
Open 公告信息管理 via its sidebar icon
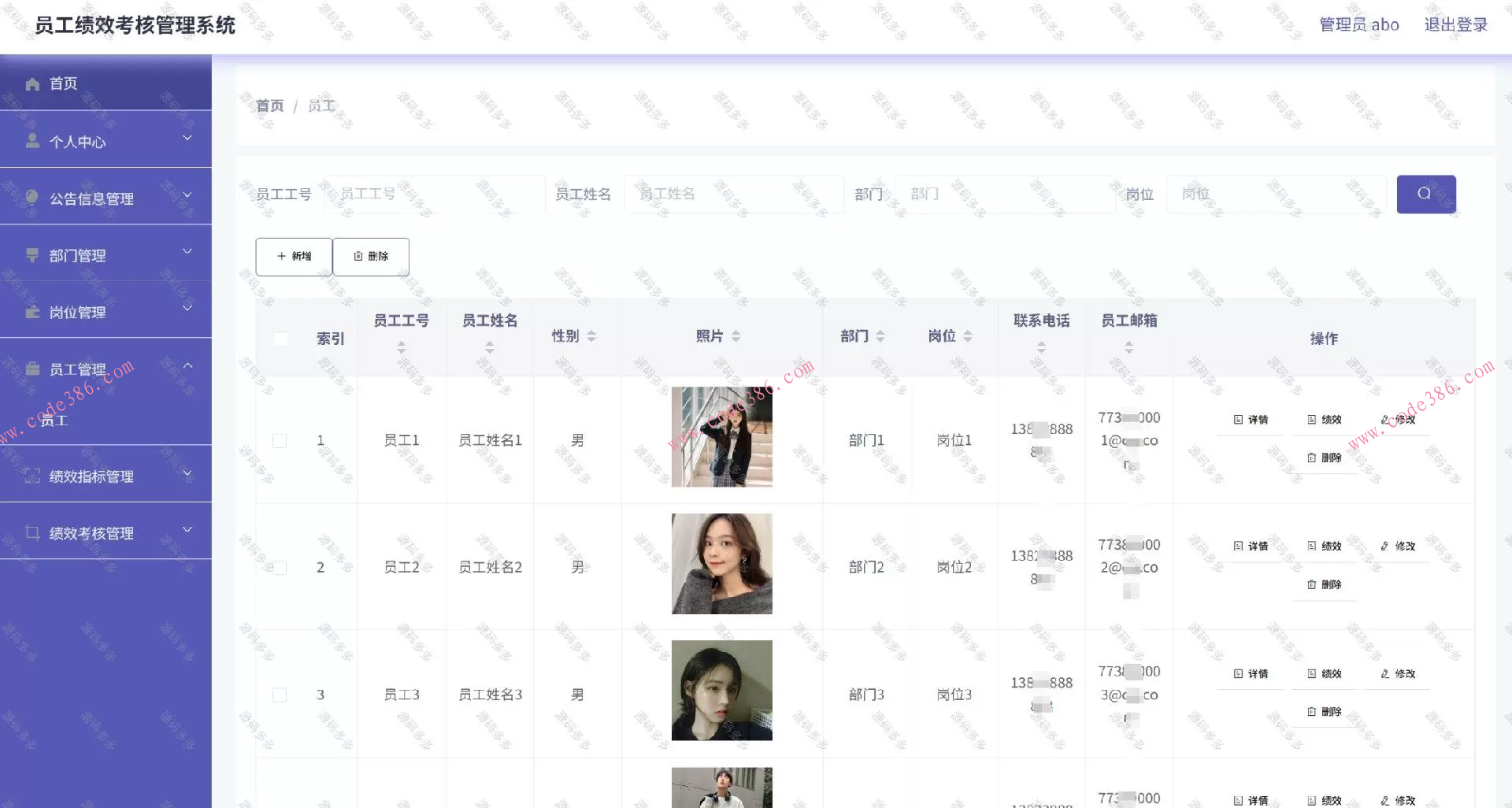(x=32, y=198)
